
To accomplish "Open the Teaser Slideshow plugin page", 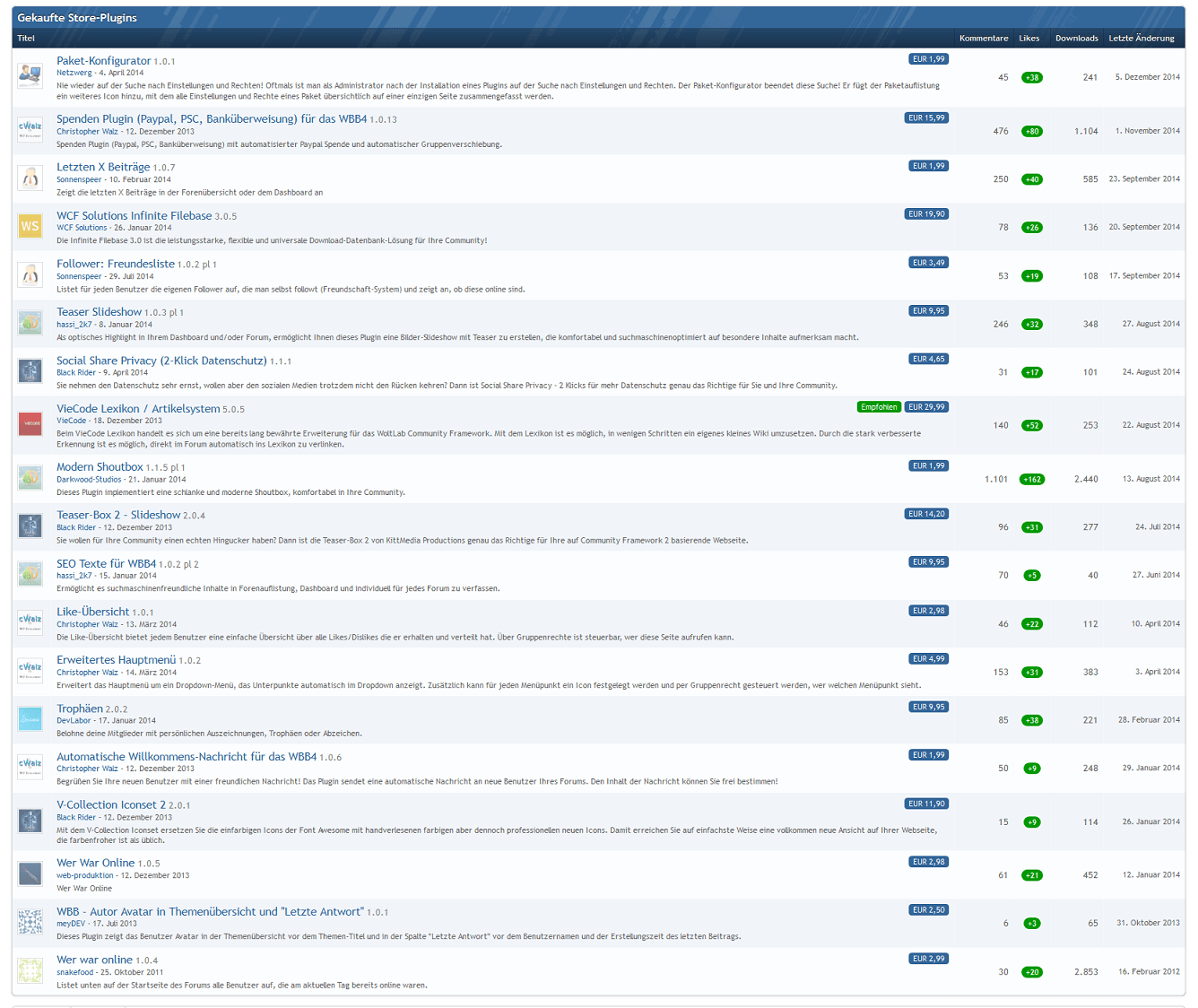I will [x=99, y=311].
